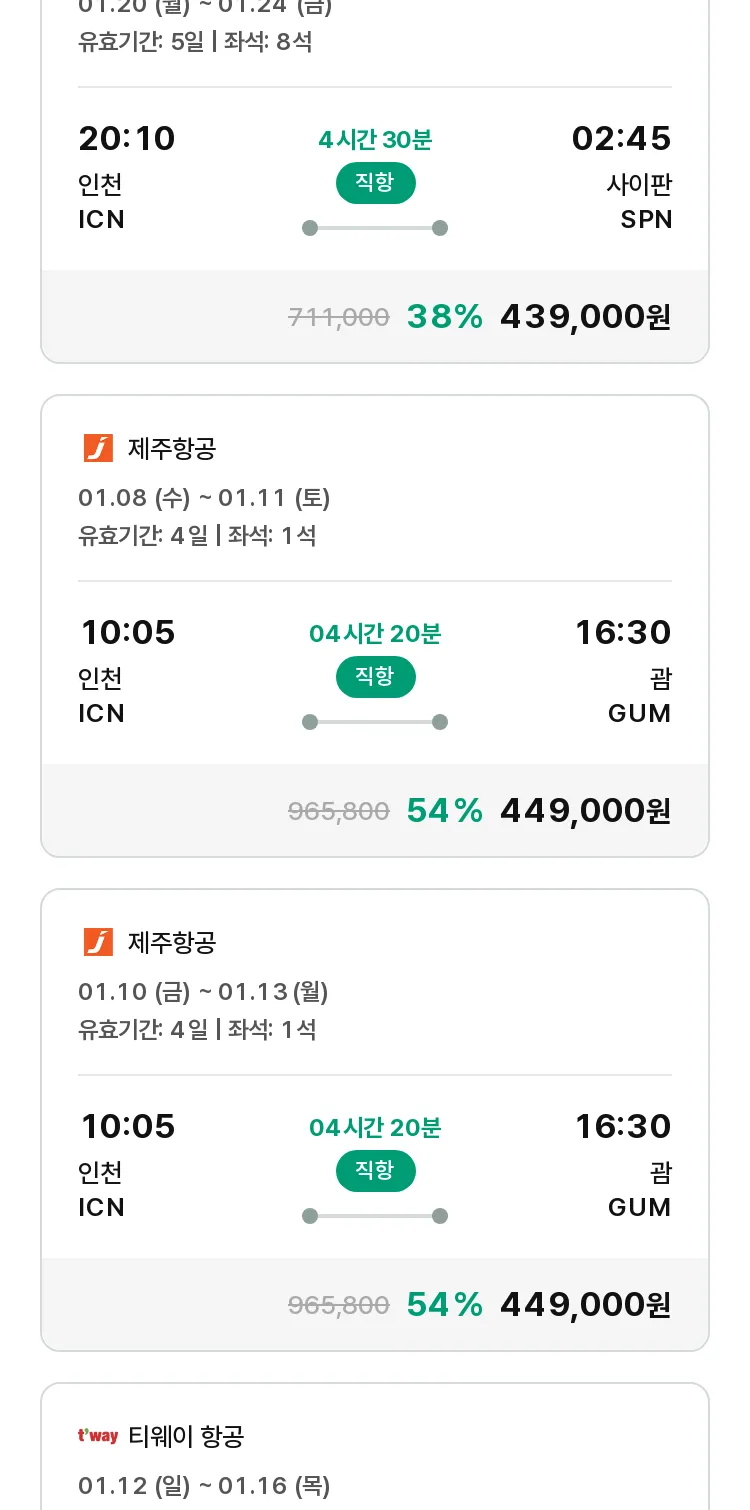Tap the route line on the 01.08 Guam flight
The height and width of the screenshot is (1510, 750).
click(375, 722)
